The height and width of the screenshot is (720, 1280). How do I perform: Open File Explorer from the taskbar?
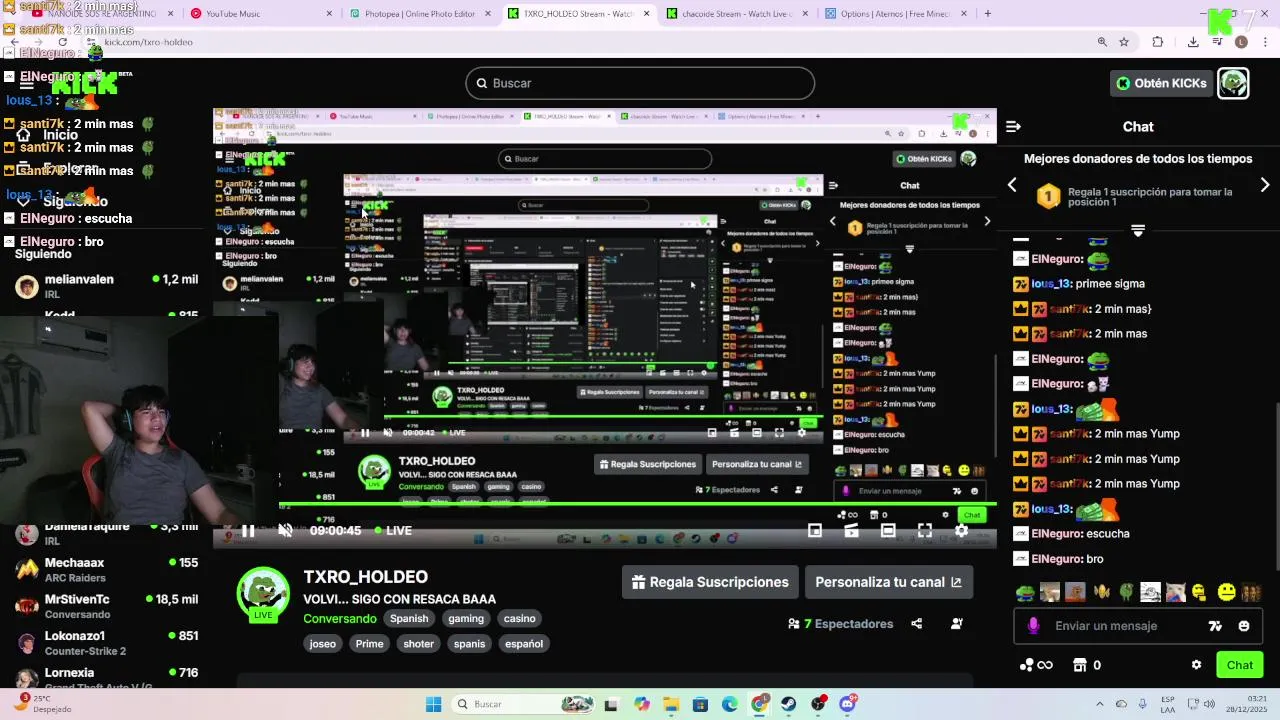coord(671,704)
